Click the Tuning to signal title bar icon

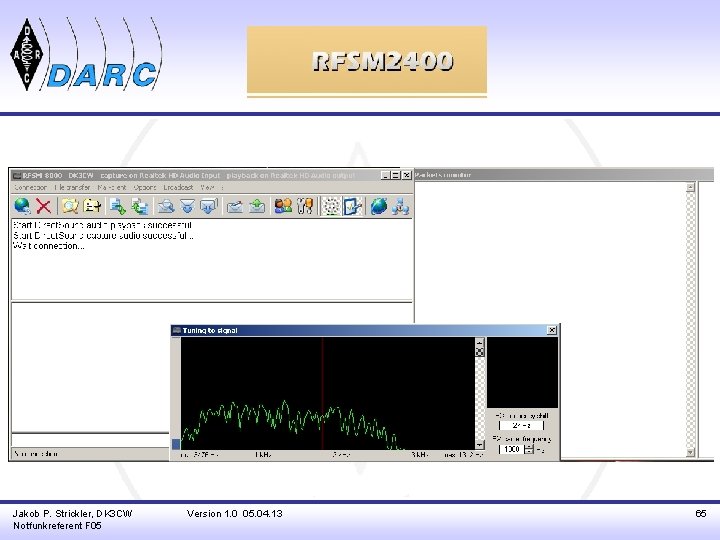(x=176, y=330)
